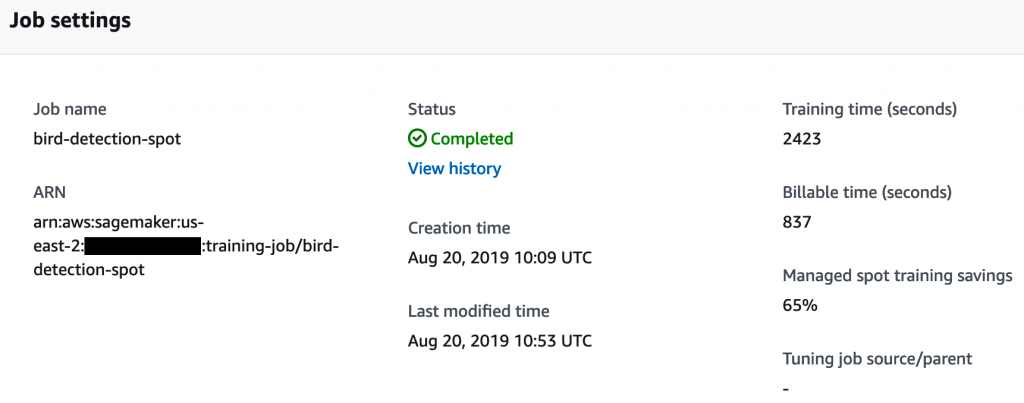Click the Job name label
1024x403 pixels.
pos(70,109)
